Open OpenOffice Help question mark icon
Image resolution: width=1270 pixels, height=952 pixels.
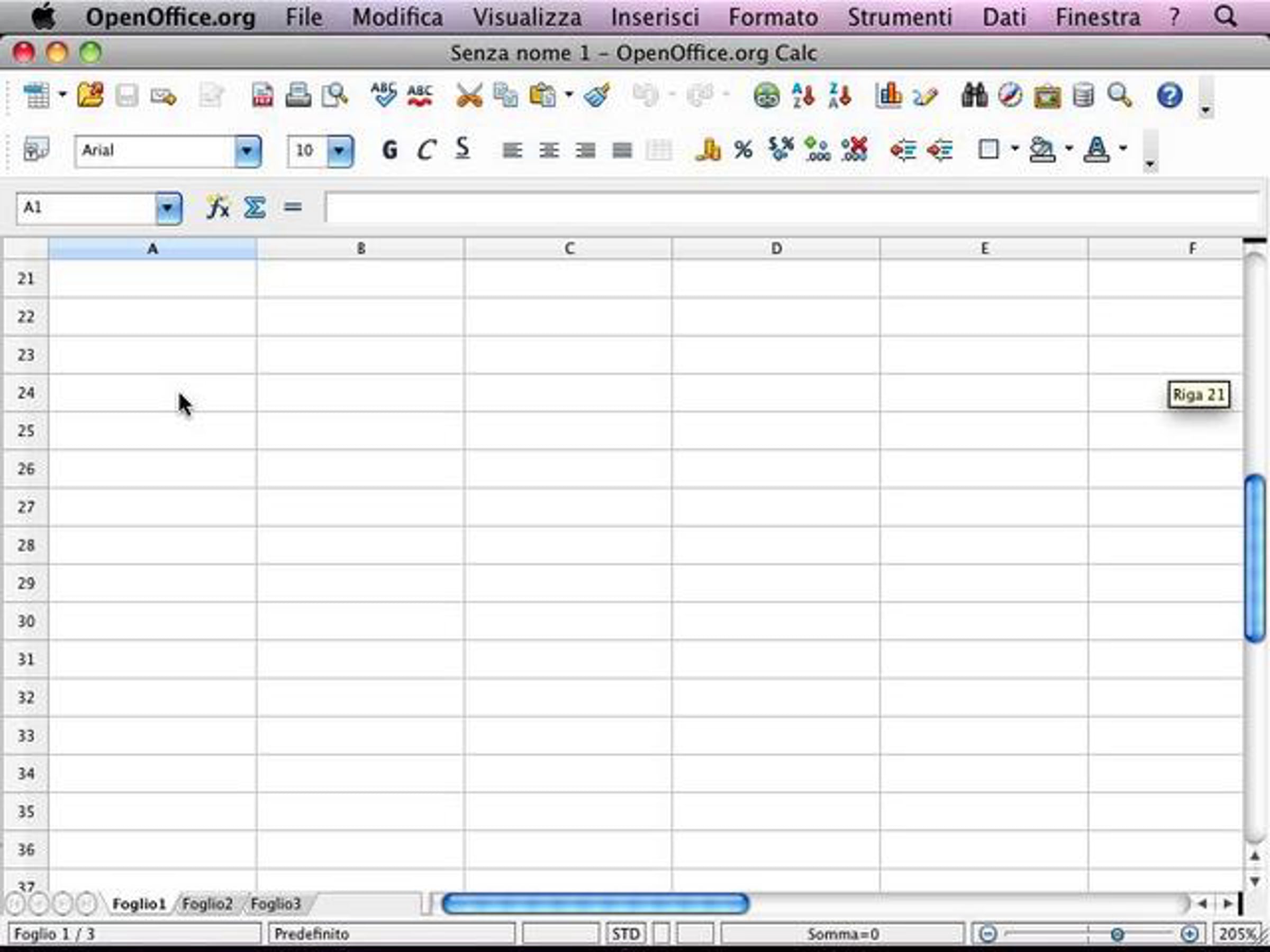pos(1169,95)
